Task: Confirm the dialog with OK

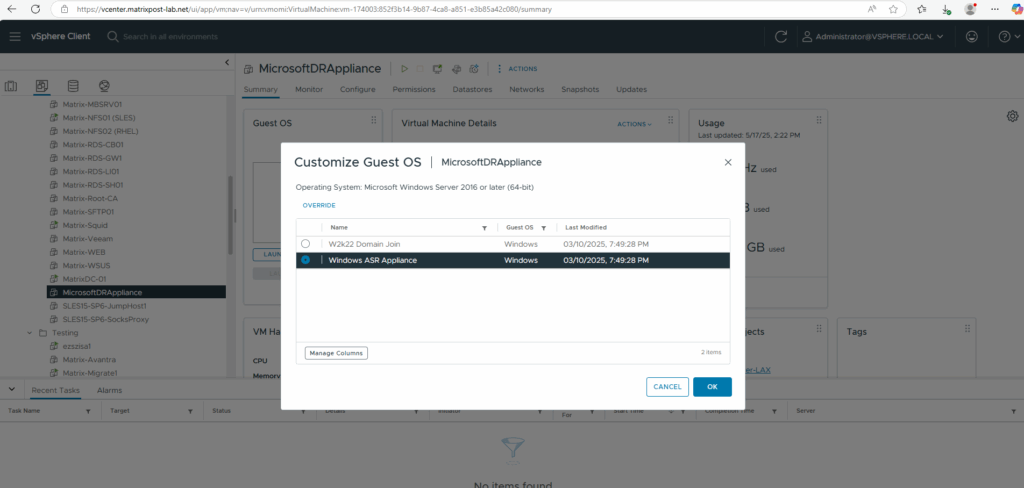Action: pyautogui.click(x=712, y=387)
